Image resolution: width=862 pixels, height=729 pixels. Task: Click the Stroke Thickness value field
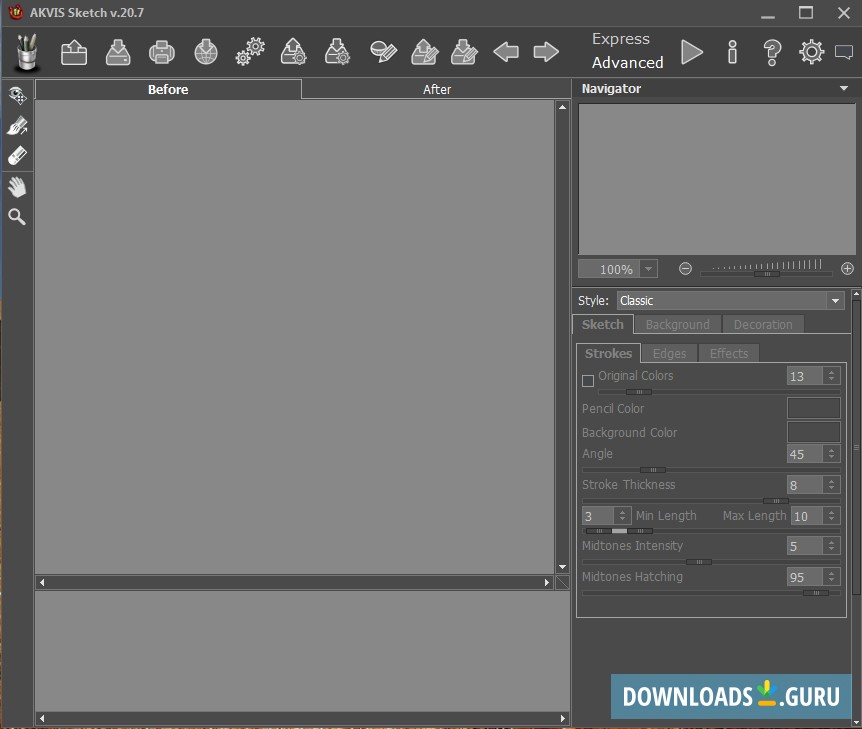click(x=805, y=485)
